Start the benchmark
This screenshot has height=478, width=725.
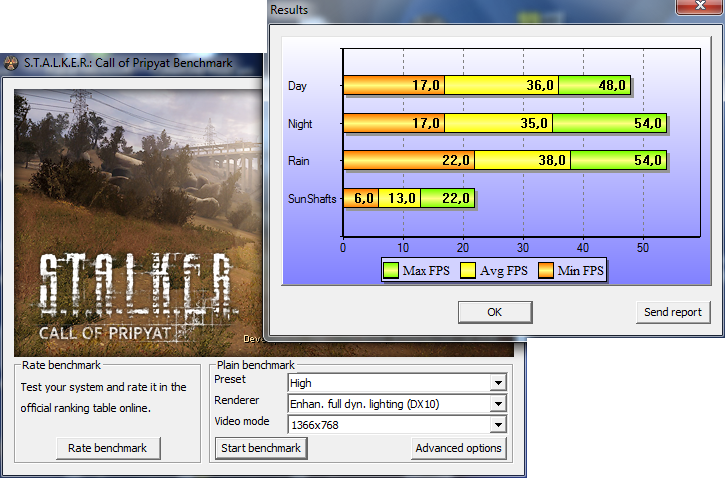pos(261,448)
